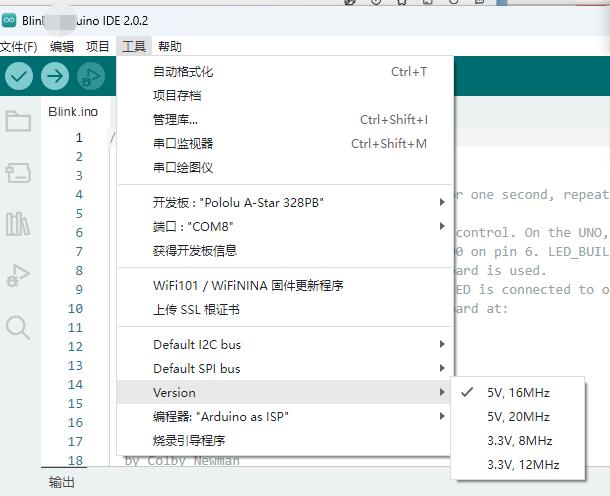Open the Library Manager books icon
Viewport: 610px width, 496px height.
[x=18, y=224]
